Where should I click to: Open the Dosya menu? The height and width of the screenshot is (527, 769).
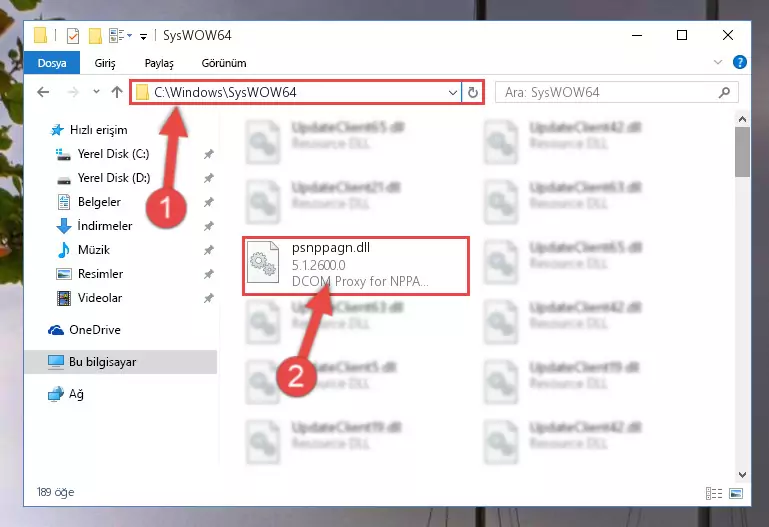pos(52,63)
